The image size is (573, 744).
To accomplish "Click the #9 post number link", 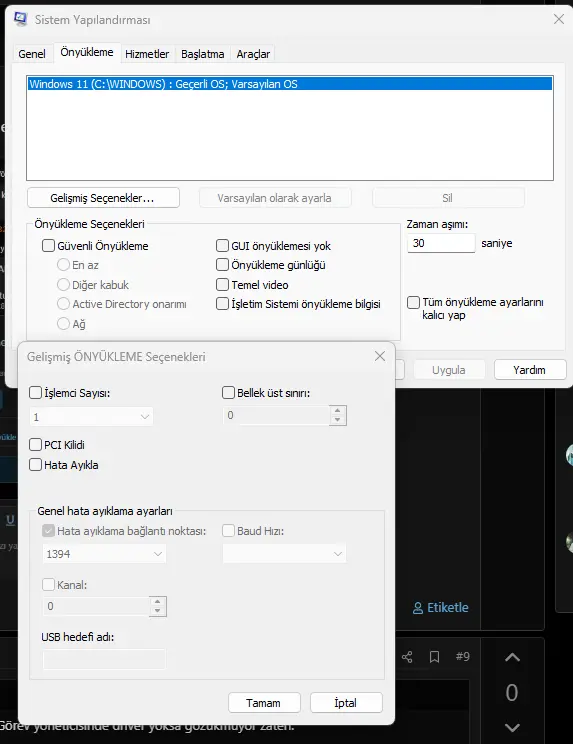I will pos(462,657).
